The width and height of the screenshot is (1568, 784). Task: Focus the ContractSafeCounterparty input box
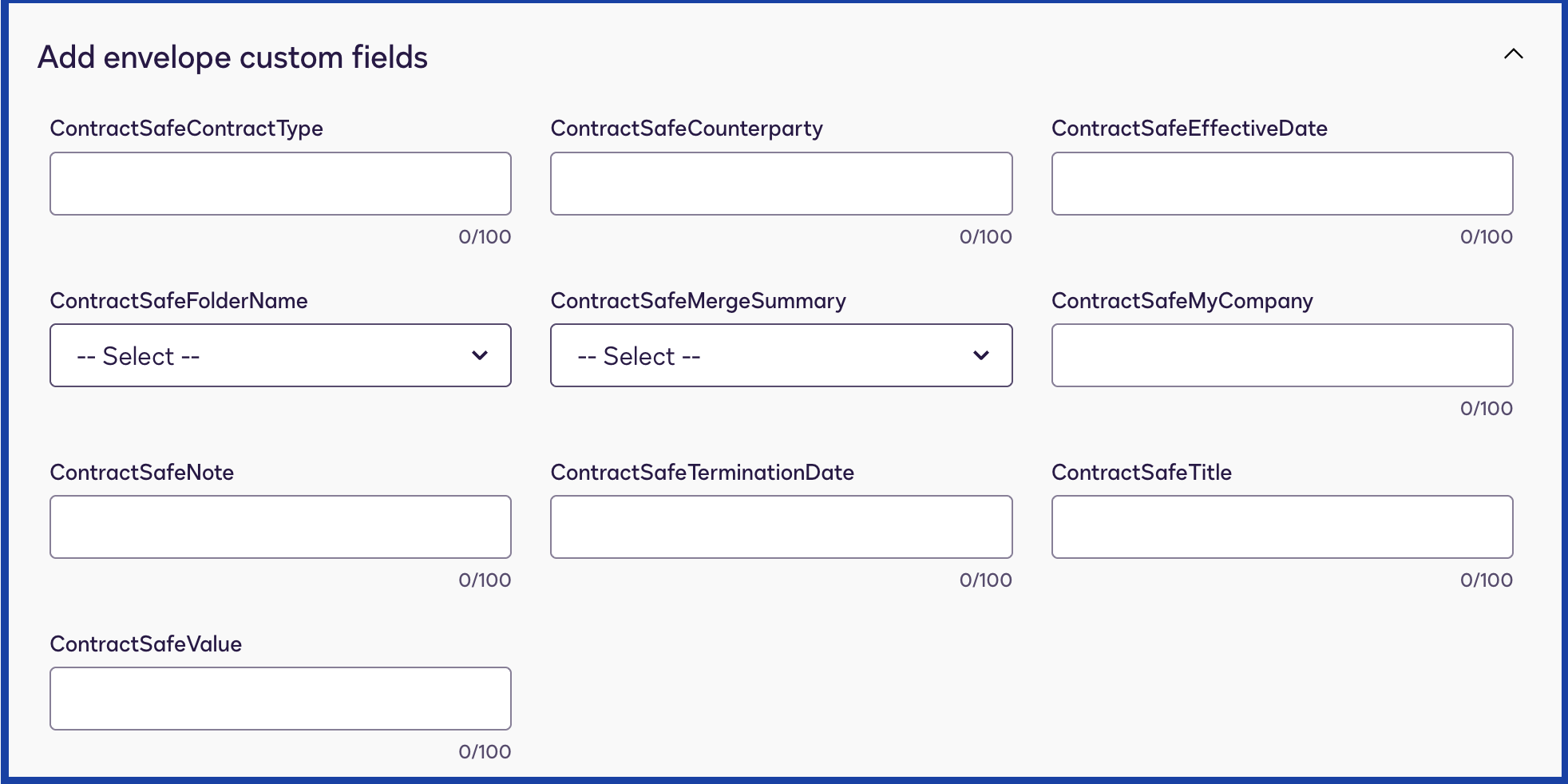coord(781,184)
